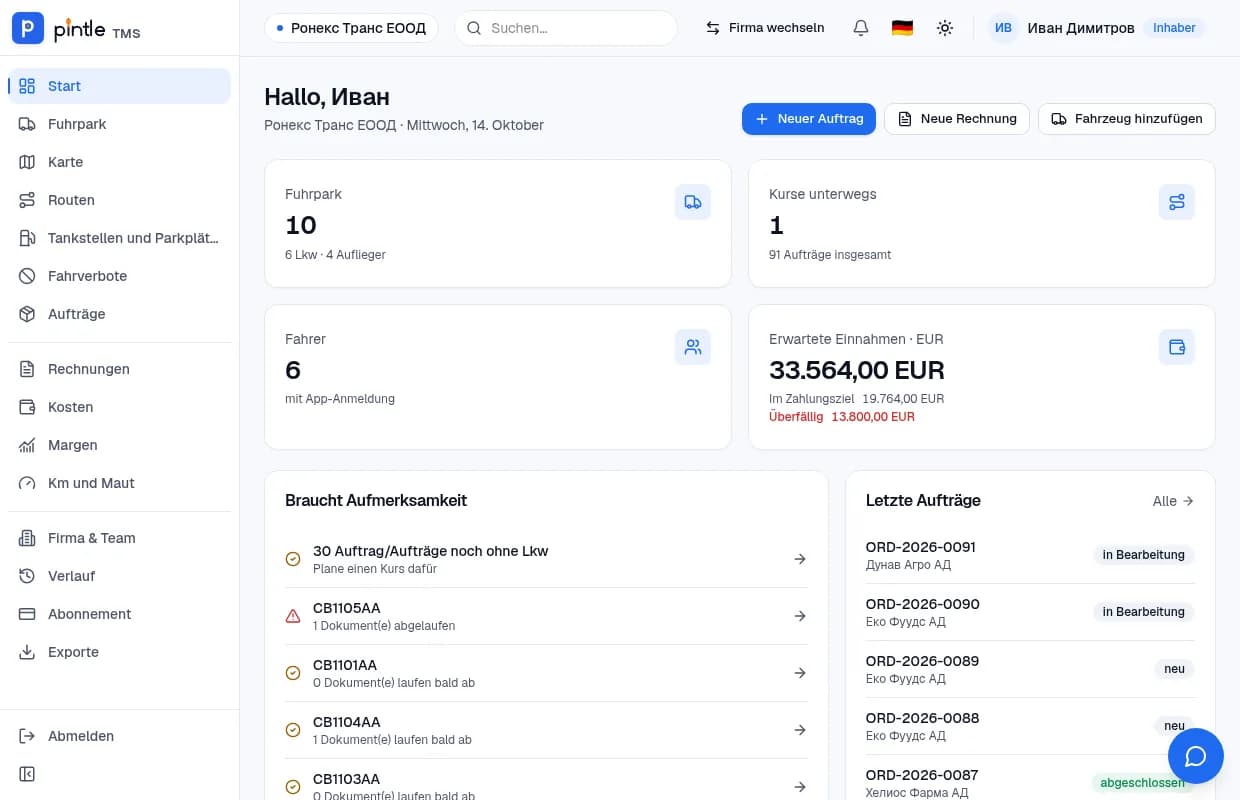Click the Alle link in Letzte Aufträge
Image resolution: width=1240 pixels, height=800 pixels.
[x=1174, y=501]
